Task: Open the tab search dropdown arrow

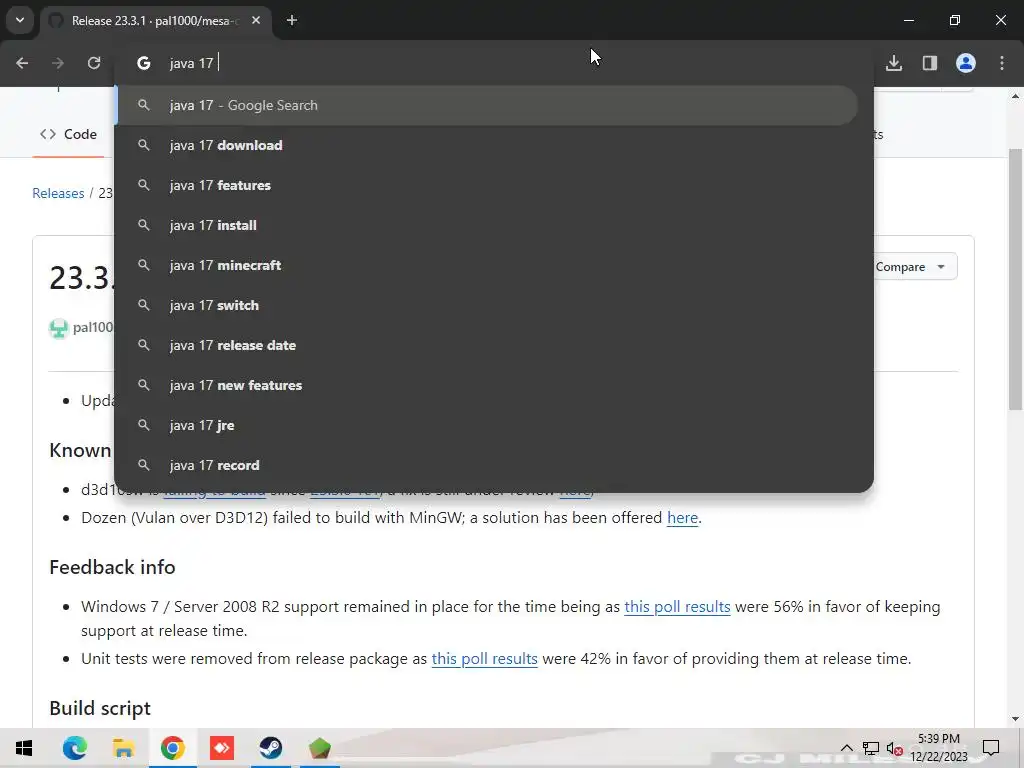Action: point(20,20)
